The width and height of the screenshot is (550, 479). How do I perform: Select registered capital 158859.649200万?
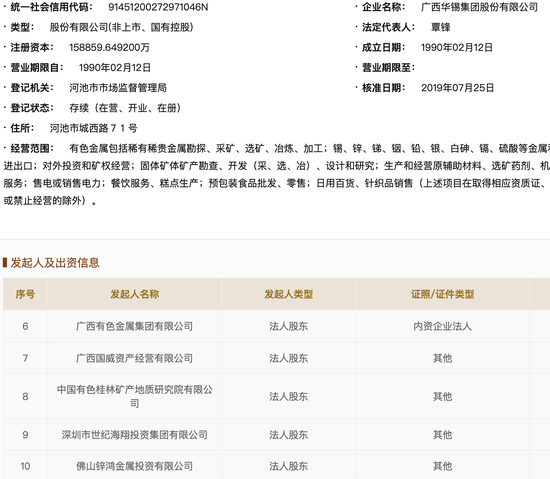tap(109, 47)
